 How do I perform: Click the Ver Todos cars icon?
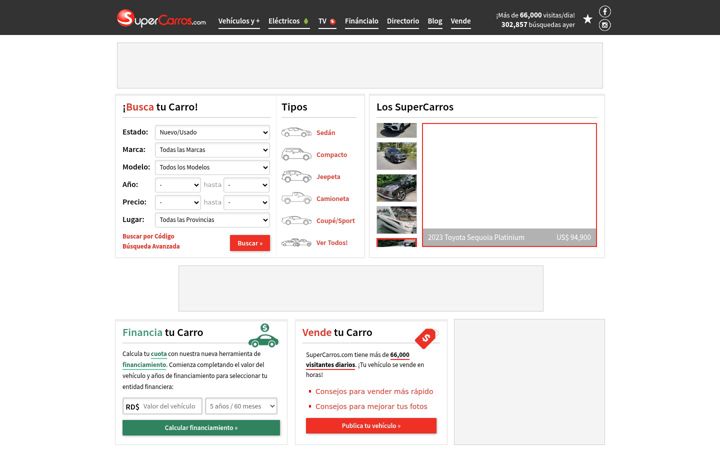296,242
